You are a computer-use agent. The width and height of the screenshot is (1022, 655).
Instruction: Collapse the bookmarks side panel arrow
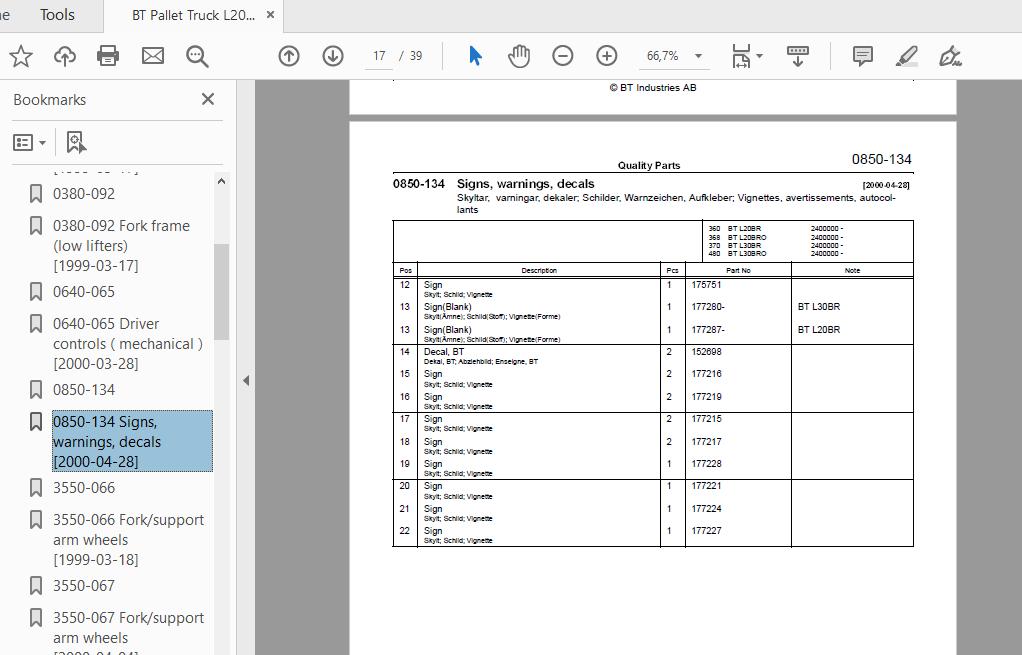(246, 380)
